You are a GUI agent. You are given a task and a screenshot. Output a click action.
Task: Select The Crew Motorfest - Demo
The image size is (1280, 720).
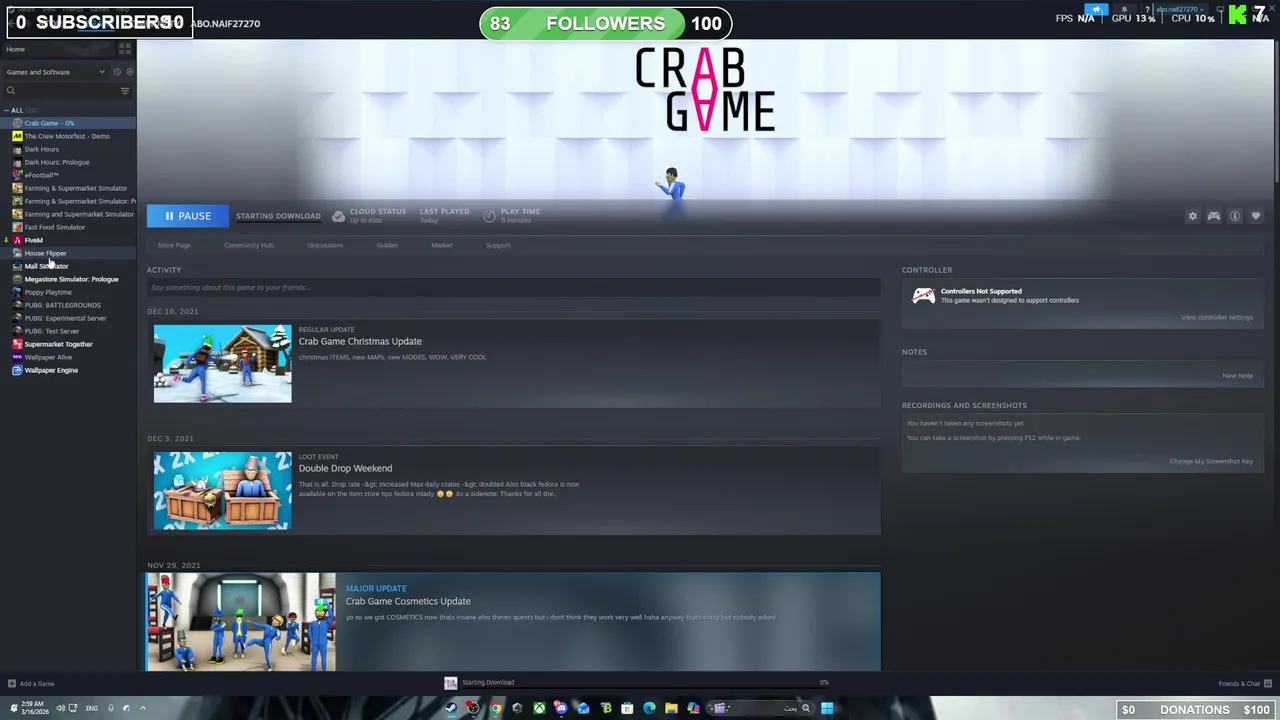[68, 136]
